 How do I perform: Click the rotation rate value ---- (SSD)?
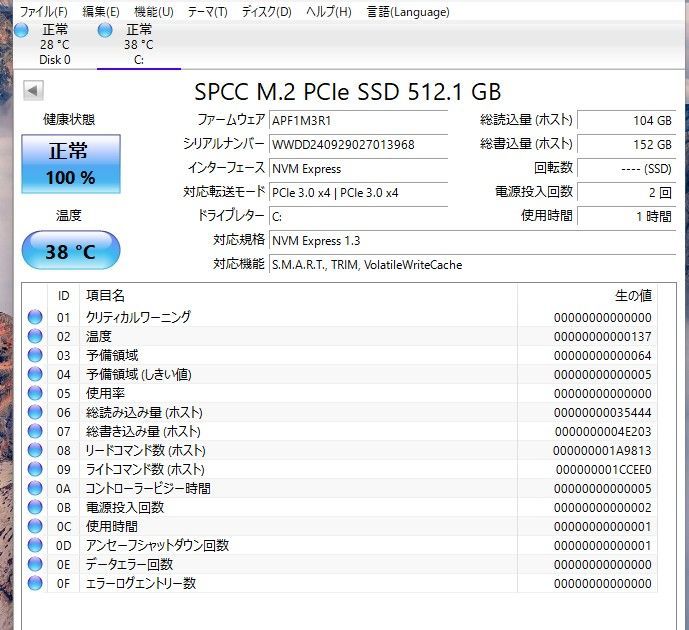[627, 169]
